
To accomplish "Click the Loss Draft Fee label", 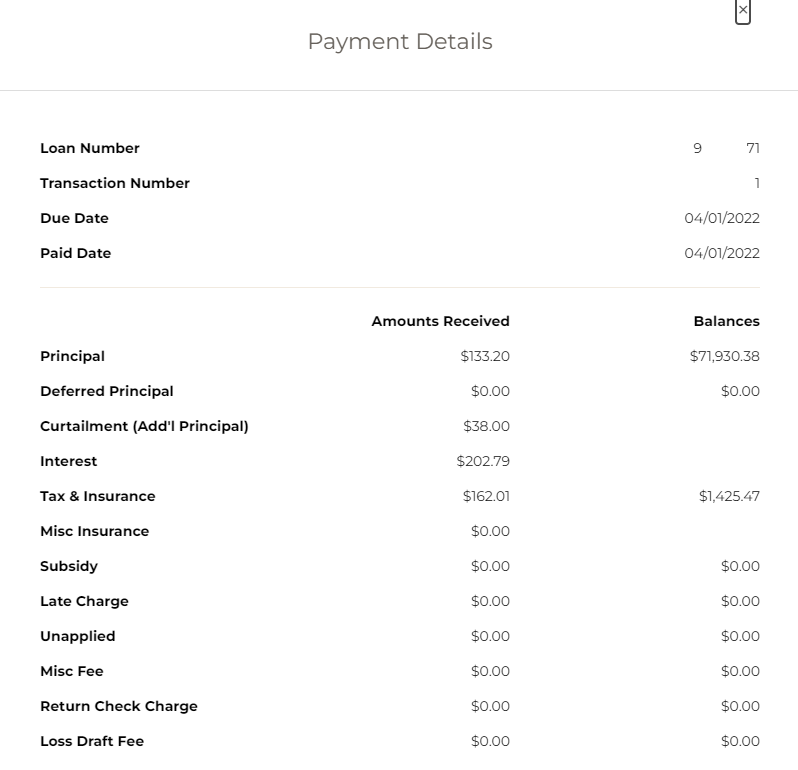I will coord(92,741).
